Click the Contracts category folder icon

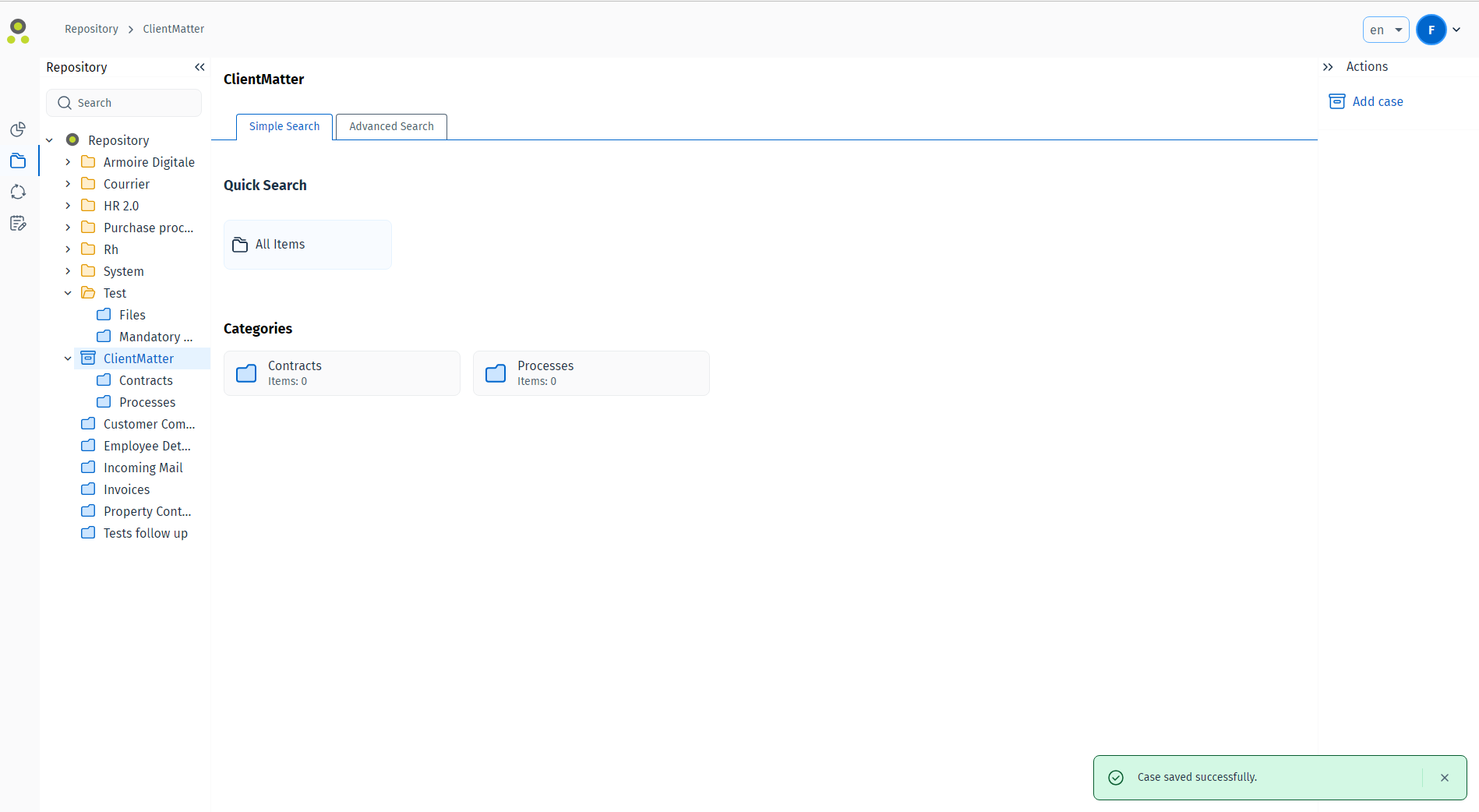pyautogui.click(x=246, y=373)
